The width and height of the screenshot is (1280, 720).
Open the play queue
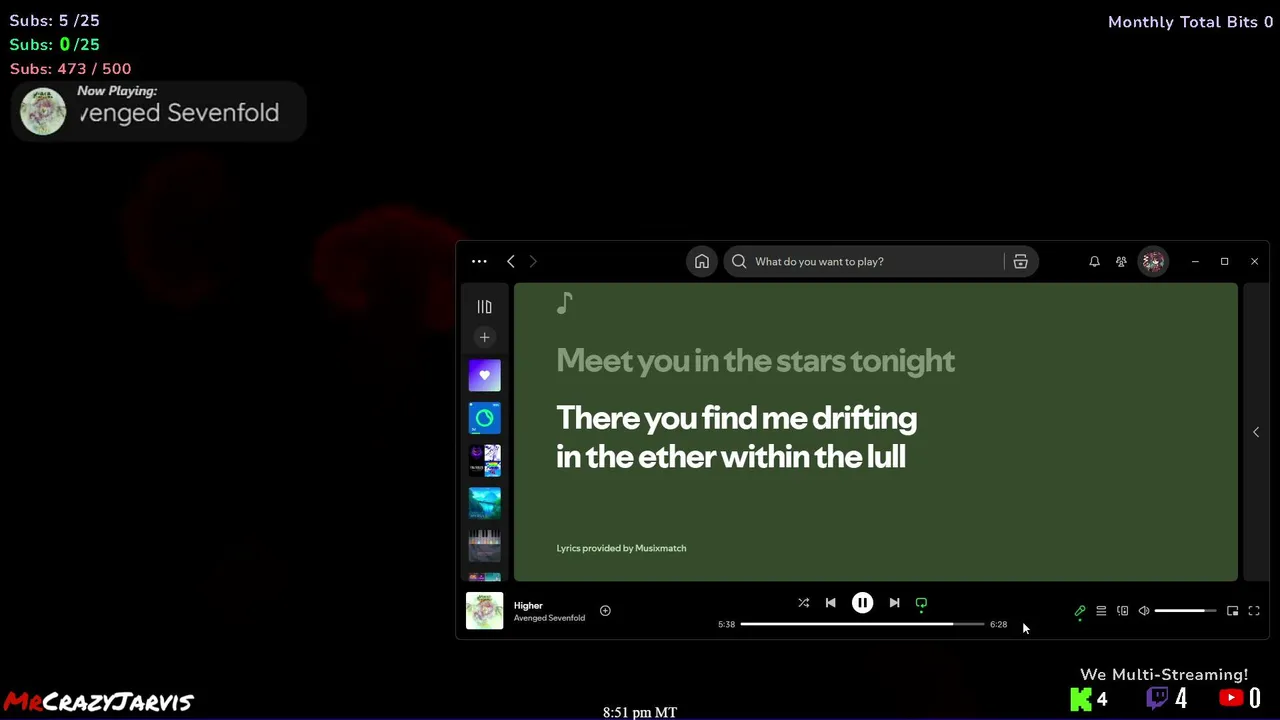(x=1101, y=611)
